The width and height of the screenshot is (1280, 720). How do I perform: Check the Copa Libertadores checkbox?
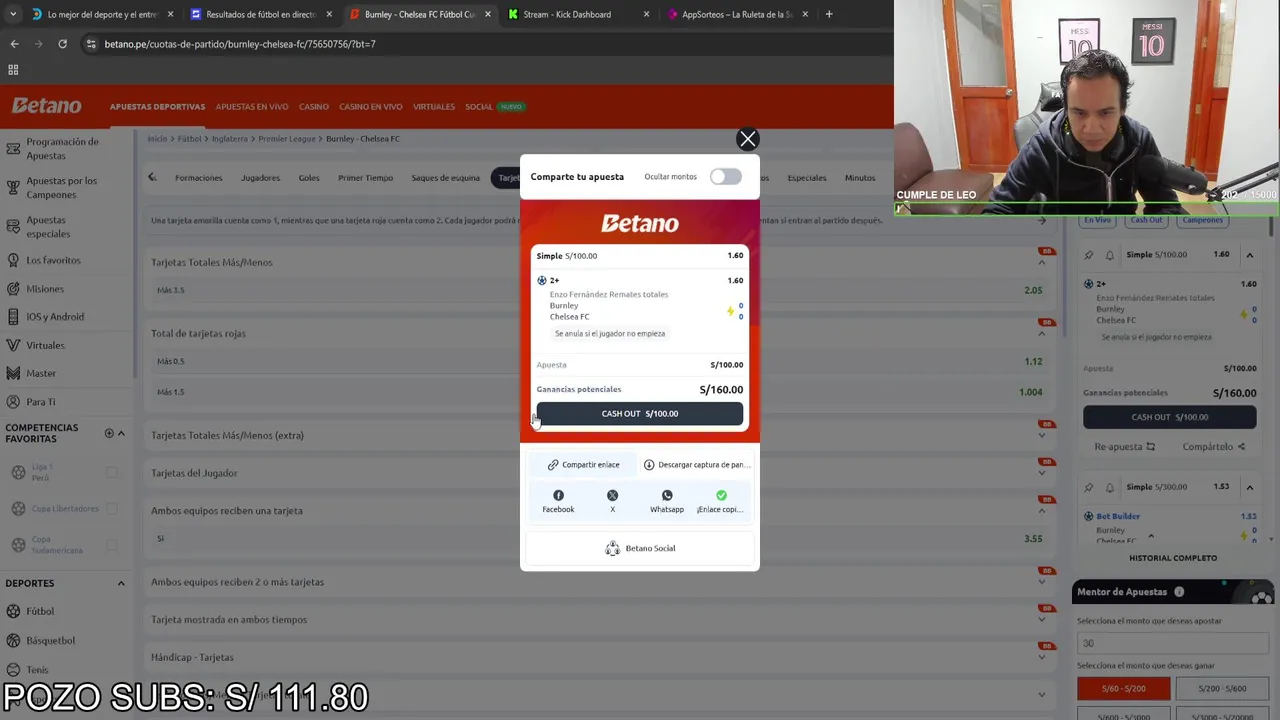tap(112, 509)
